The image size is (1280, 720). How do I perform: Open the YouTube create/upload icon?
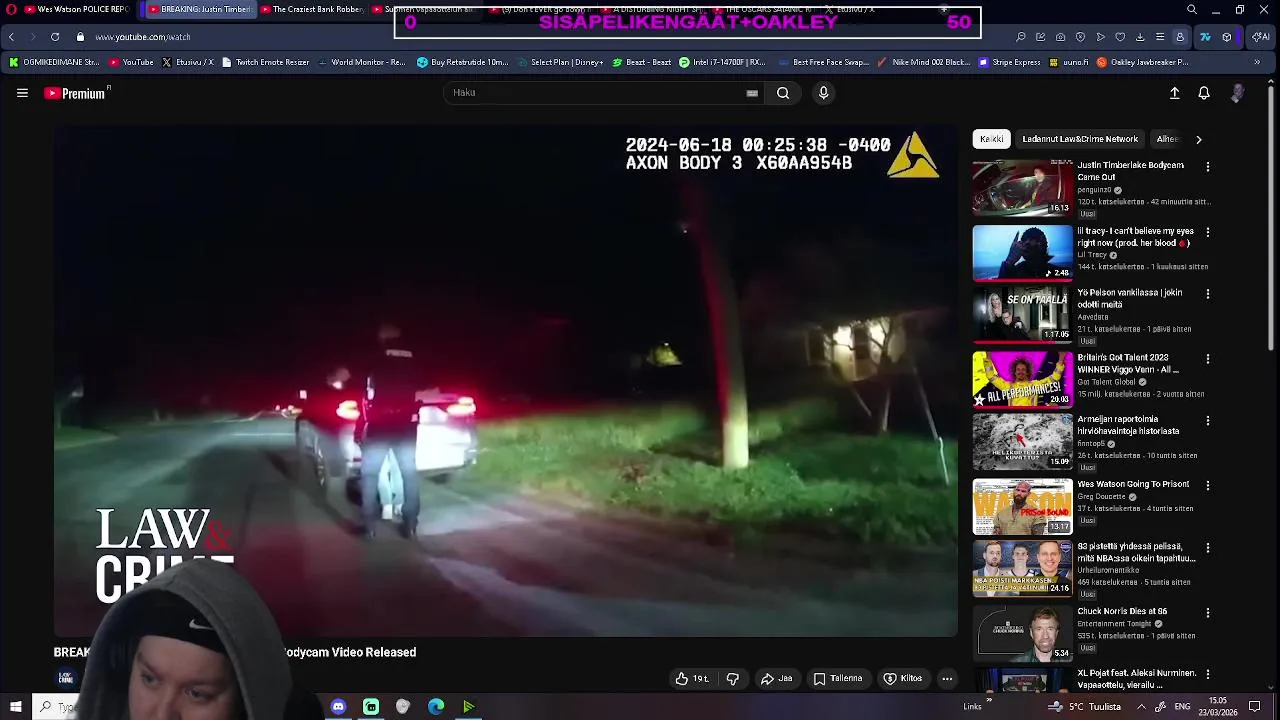point(1175,93)
